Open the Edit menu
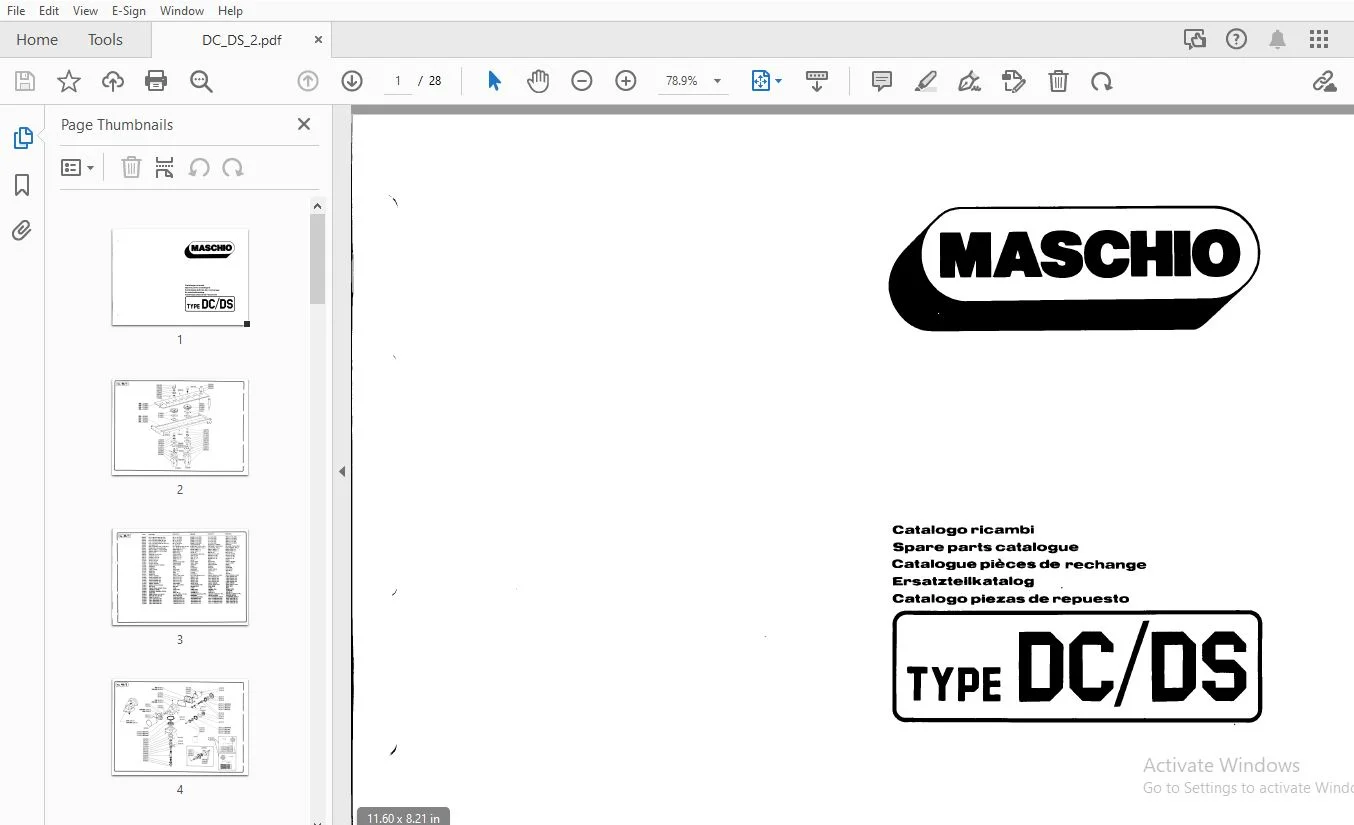The width and height of the screenshot is (1354, 825). (x=49, y=11)
